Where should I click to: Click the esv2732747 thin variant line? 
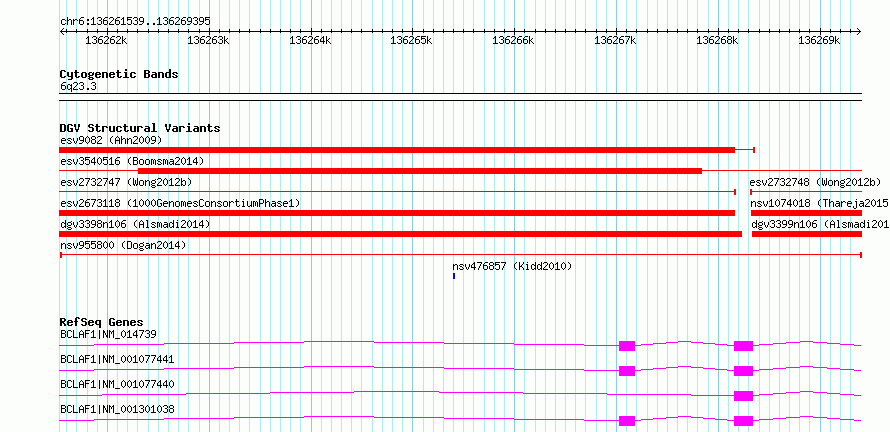397,192
